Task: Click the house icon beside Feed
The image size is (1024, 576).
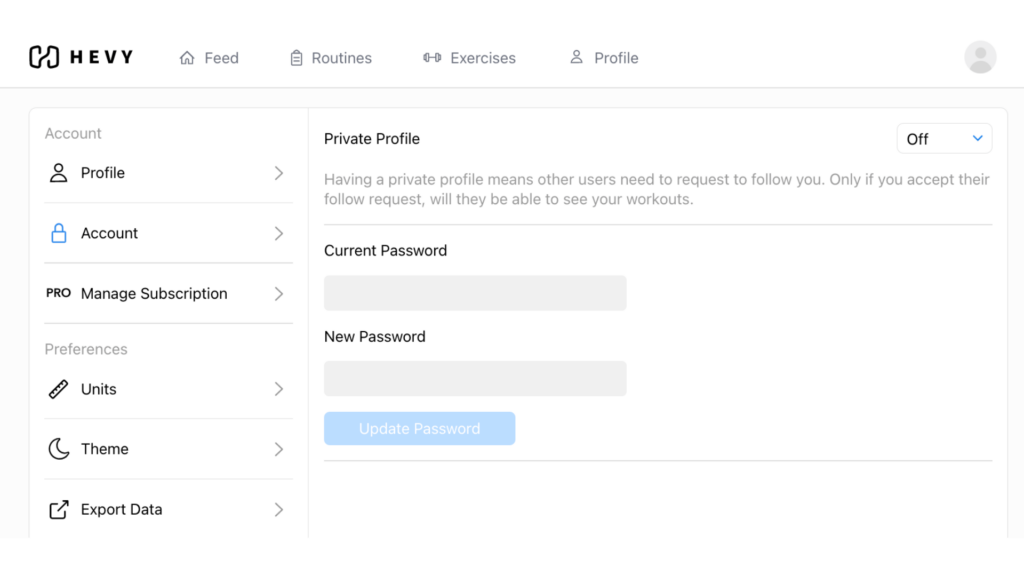Action: pos(187,58)
